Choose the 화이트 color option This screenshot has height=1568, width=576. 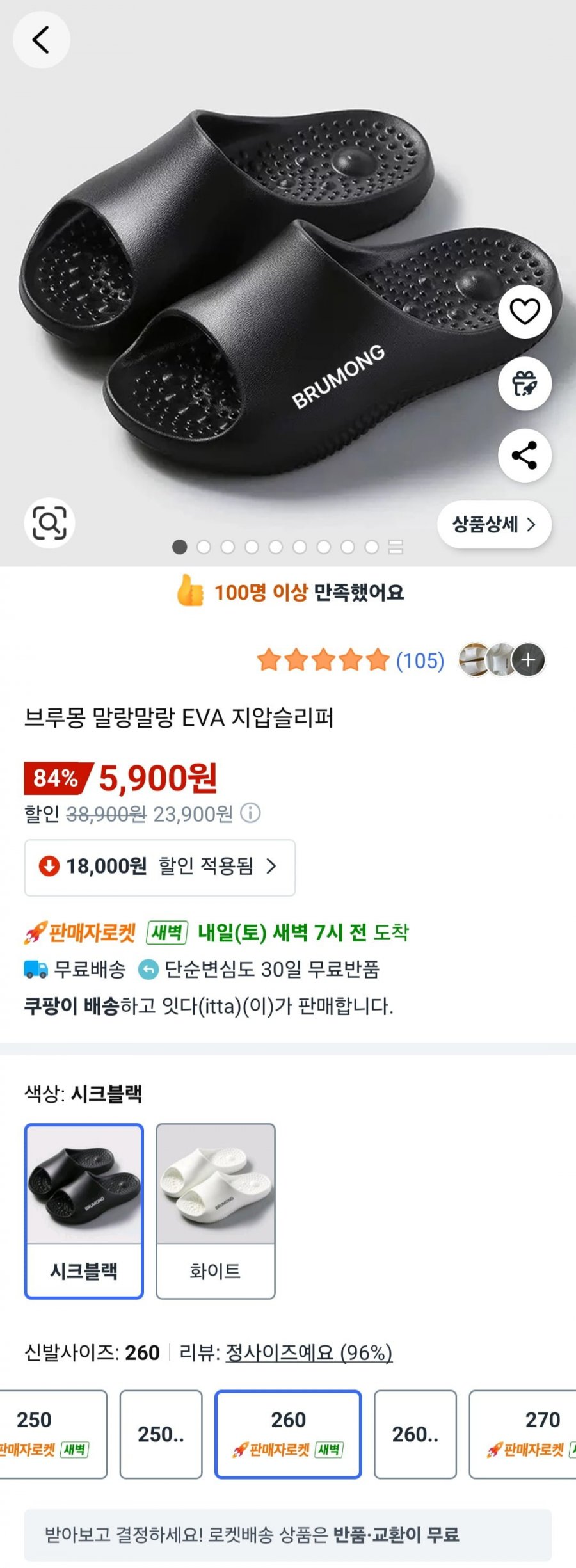click(x=216, y=1211)
